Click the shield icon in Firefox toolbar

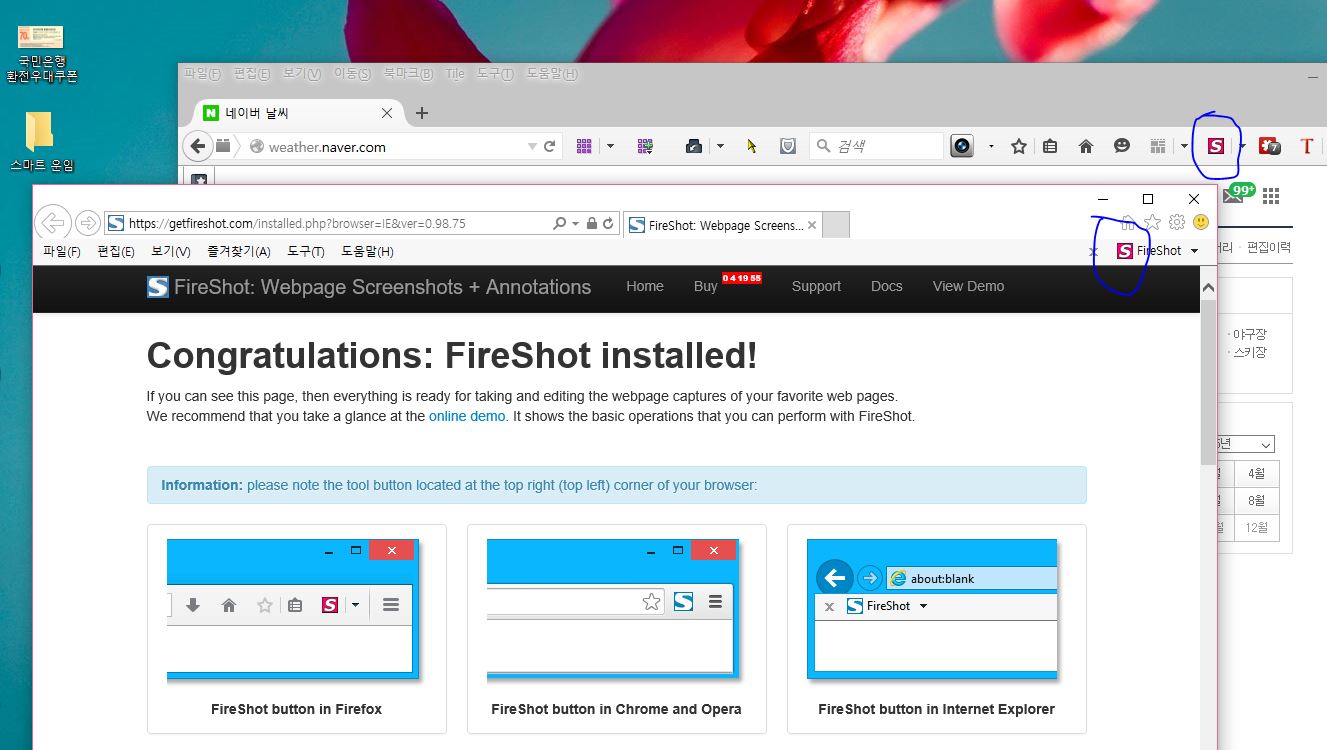tap(788, 146)
